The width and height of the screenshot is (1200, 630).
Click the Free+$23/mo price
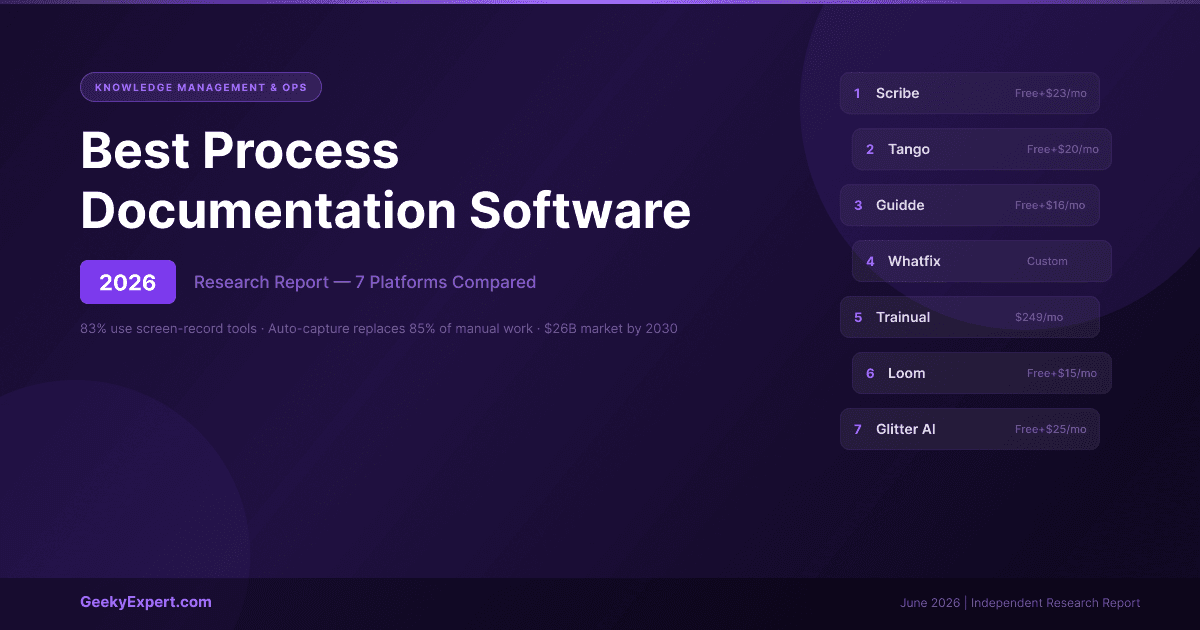[x=1051, y=93]
